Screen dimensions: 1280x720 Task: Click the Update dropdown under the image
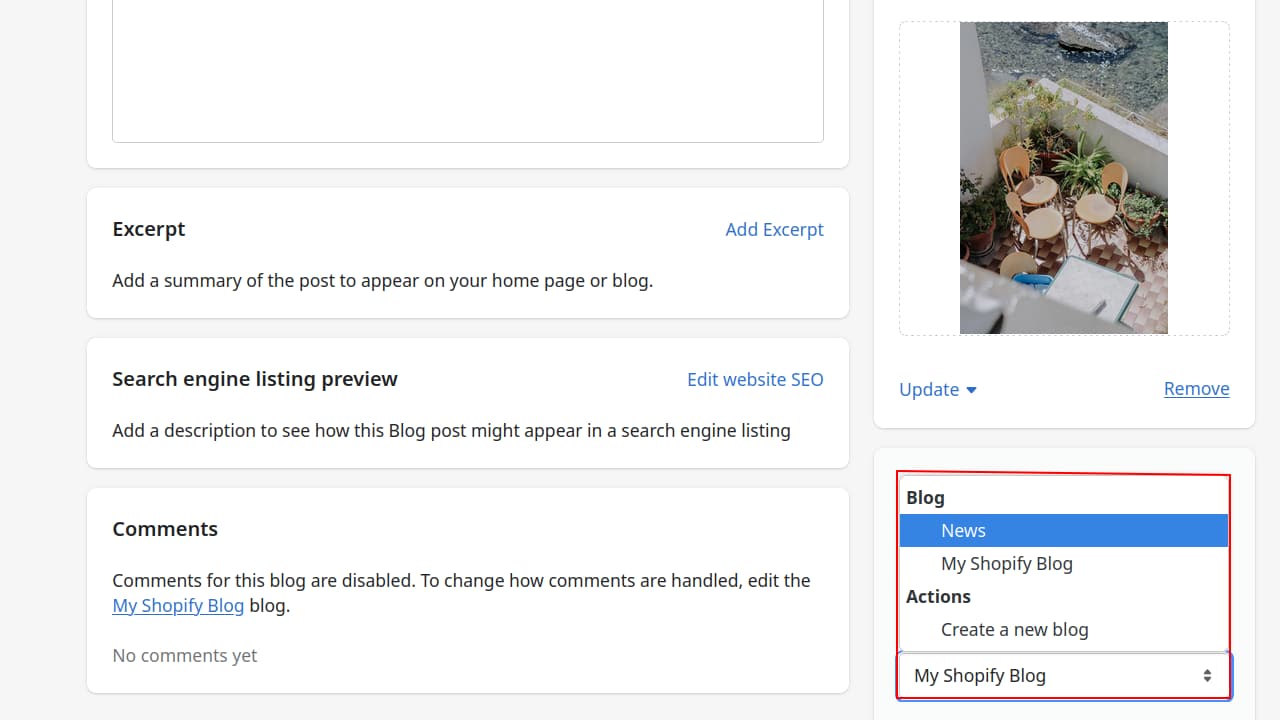tap(937, 389)
